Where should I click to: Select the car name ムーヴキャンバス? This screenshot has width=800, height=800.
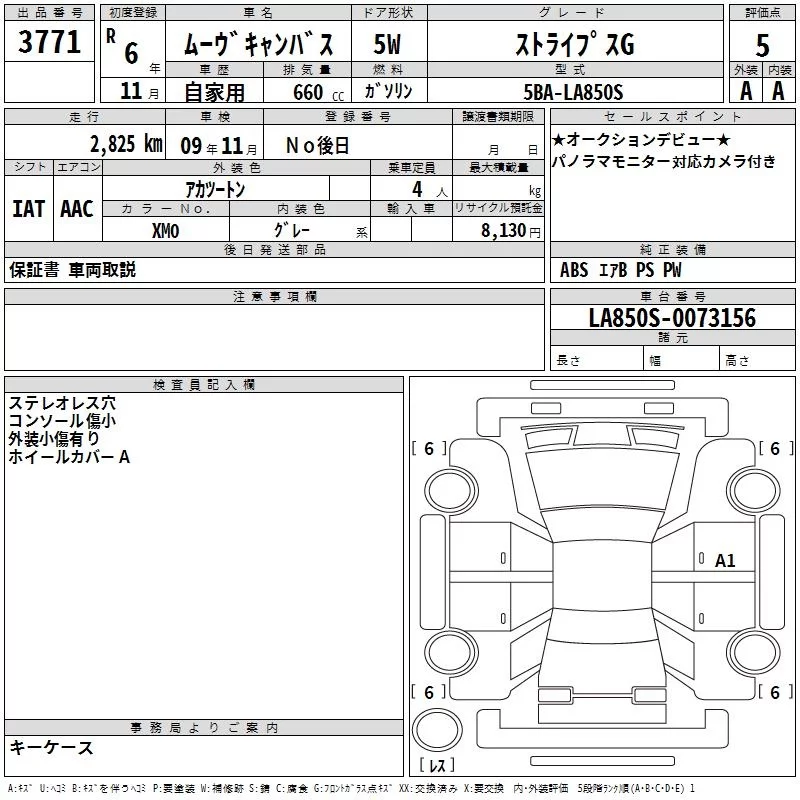click(258, 43)
